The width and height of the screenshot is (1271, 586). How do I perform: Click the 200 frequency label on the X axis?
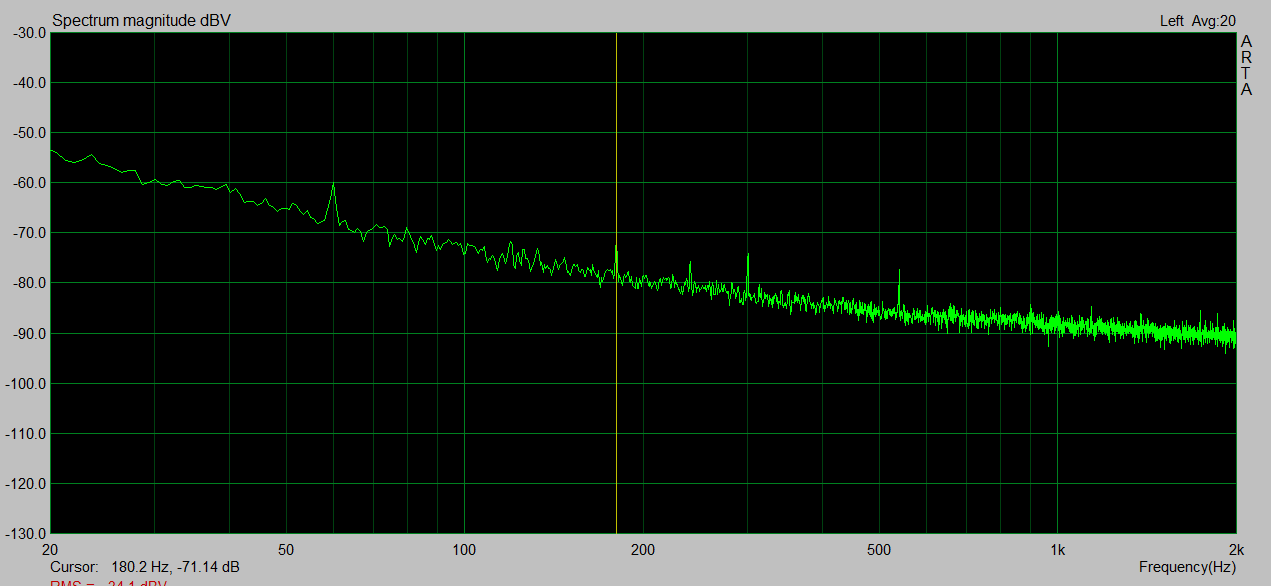click(x=642, y=549)
